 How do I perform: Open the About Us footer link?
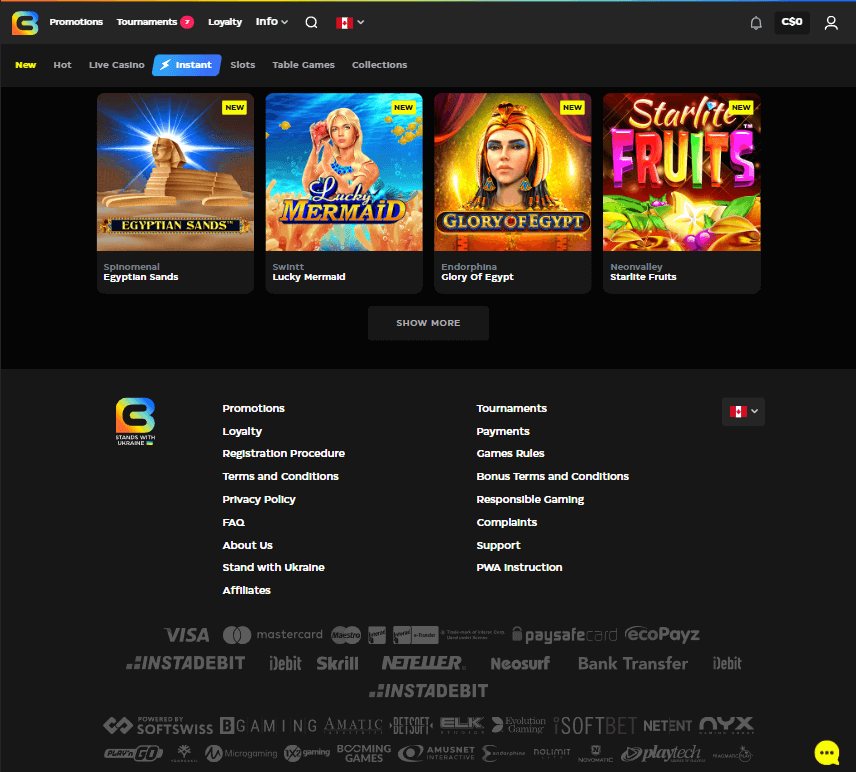pyautogui.click(x=247, y=545)
